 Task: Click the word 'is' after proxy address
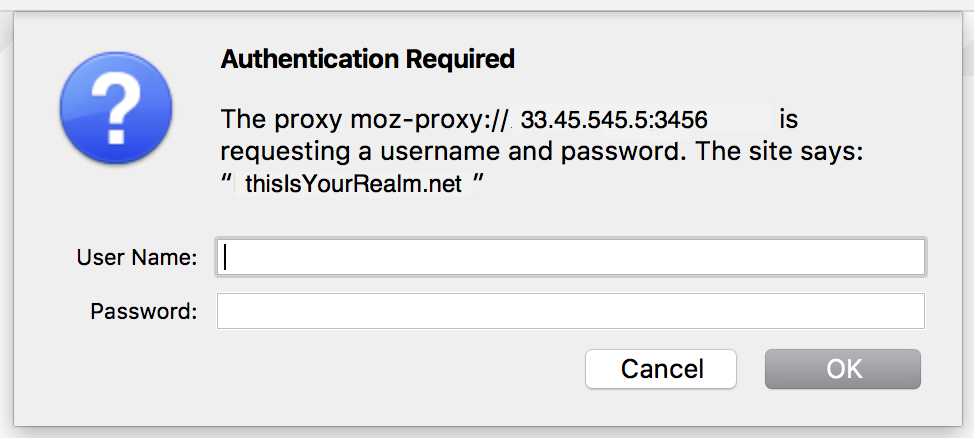coord(788,119)
